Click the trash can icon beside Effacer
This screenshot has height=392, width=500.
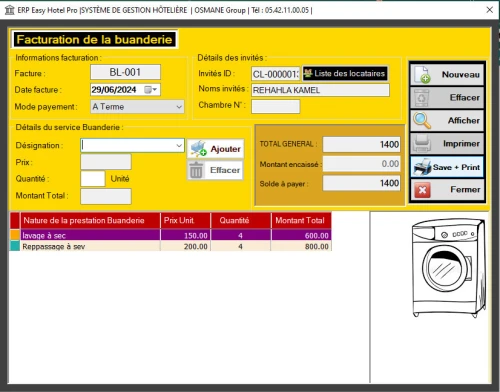click(x=196, y=170)
